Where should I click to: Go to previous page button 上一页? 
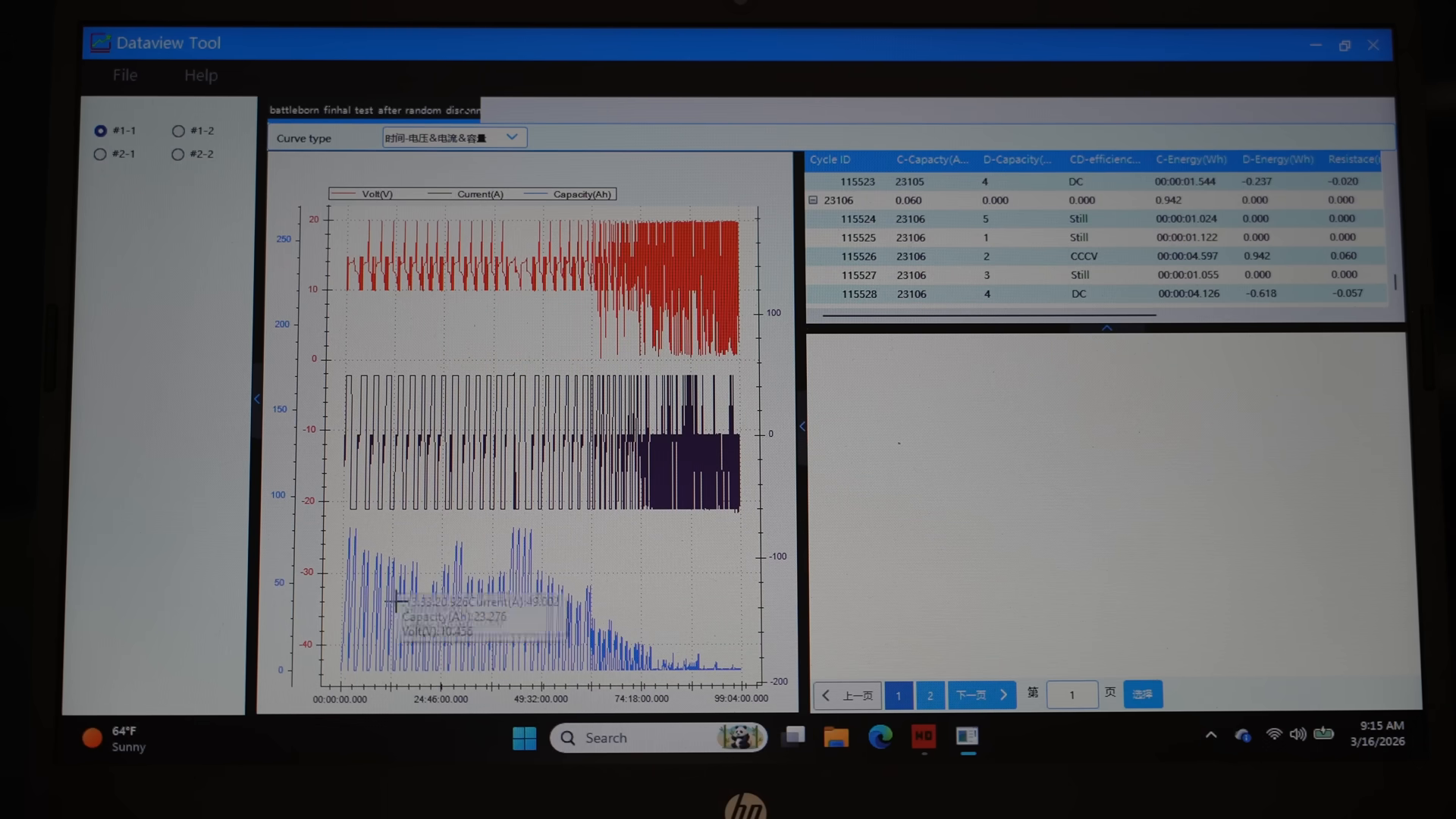click(x=848, y=695)
